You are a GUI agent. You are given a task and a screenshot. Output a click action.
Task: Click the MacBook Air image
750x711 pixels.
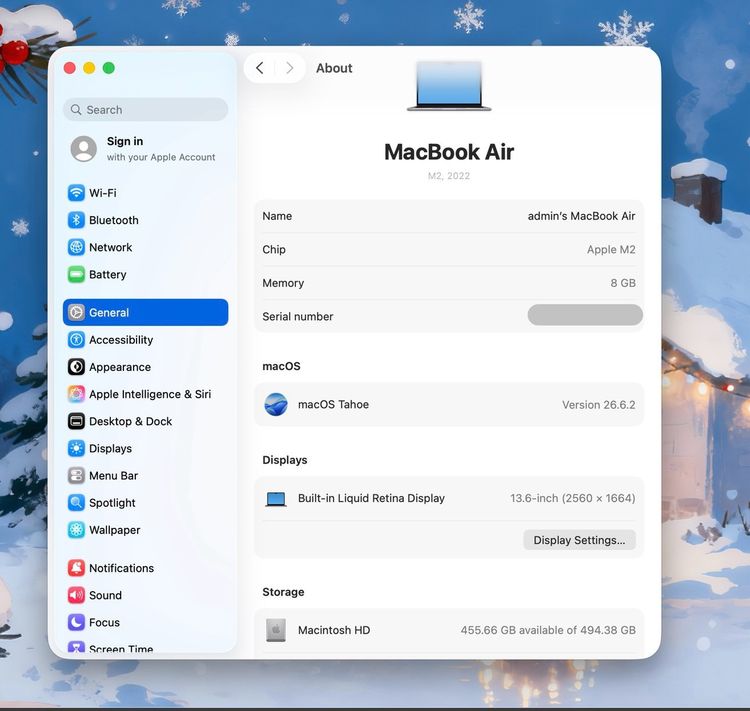pos(449,86)
